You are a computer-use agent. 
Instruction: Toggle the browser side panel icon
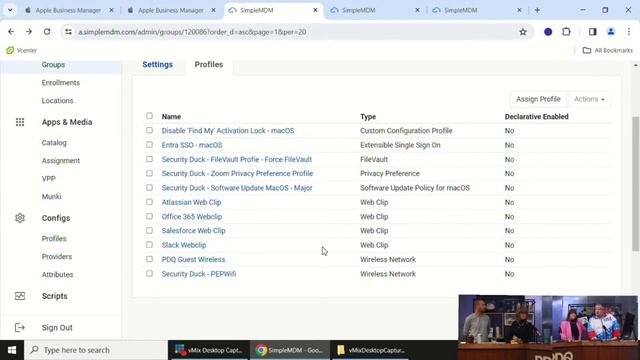click(593, 31)
